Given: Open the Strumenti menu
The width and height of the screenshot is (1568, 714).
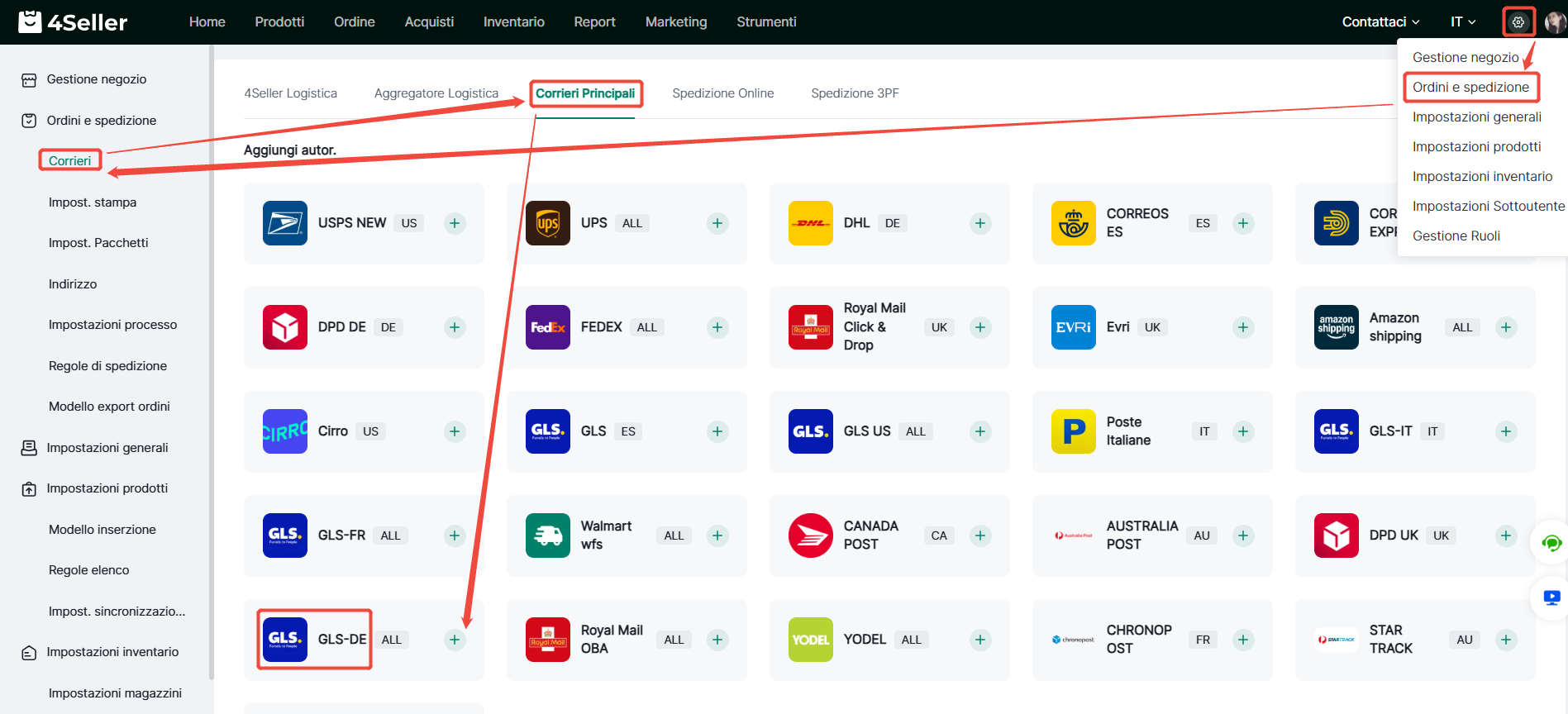Looking at the screenshot, I should (x=767, y=22).
